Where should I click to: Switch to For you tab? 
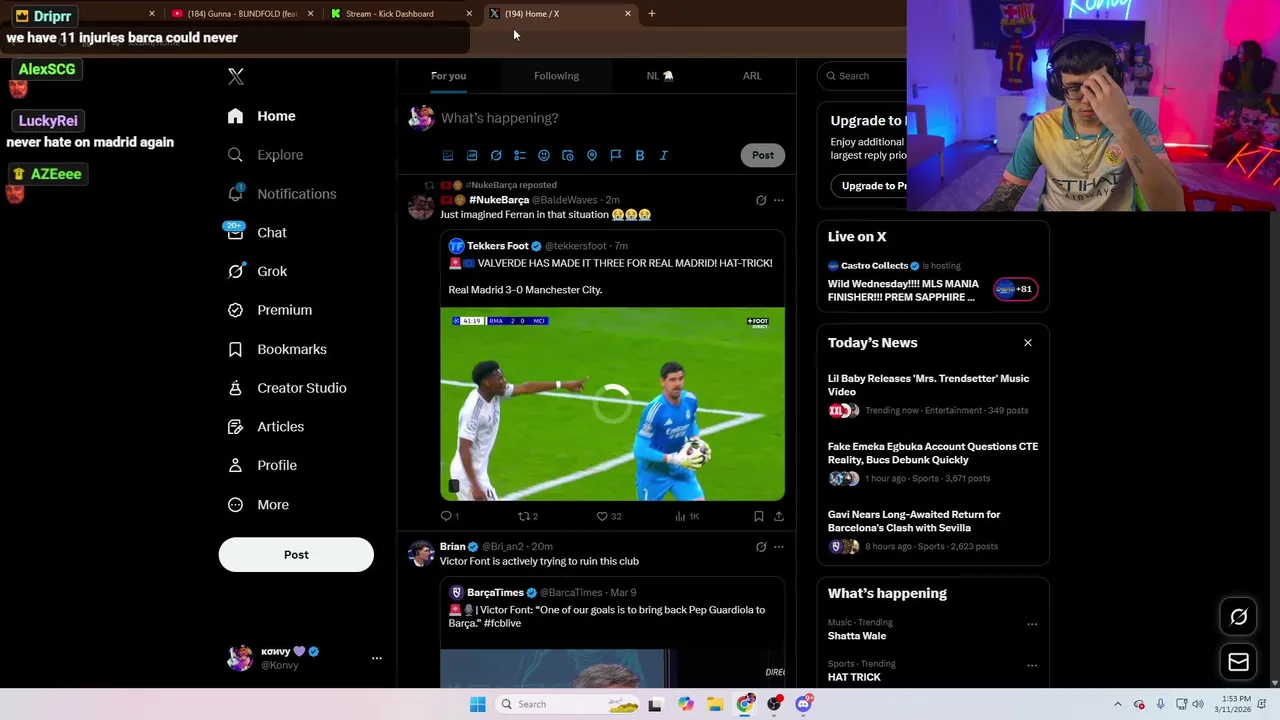click(x=448, y=76)
